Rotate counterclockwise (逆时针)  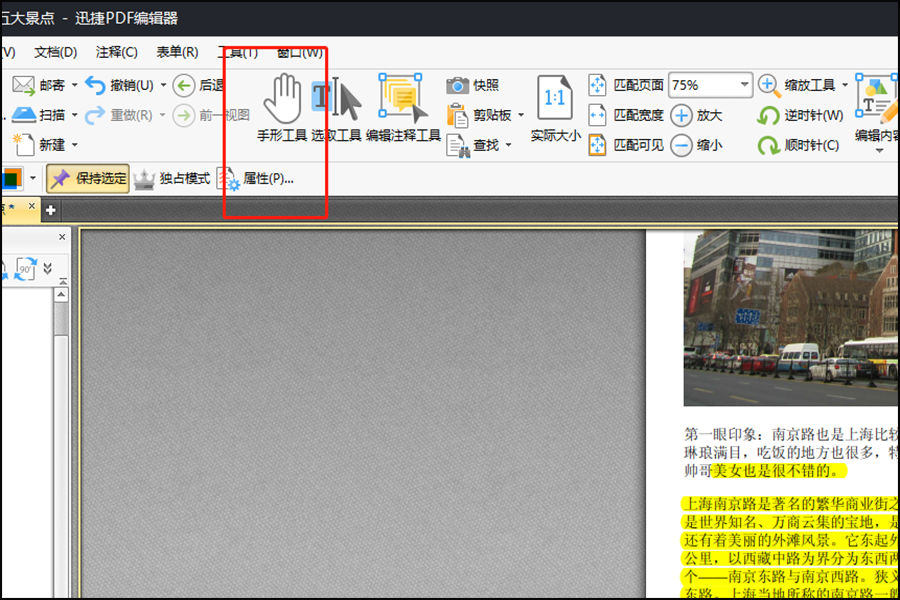800,115
